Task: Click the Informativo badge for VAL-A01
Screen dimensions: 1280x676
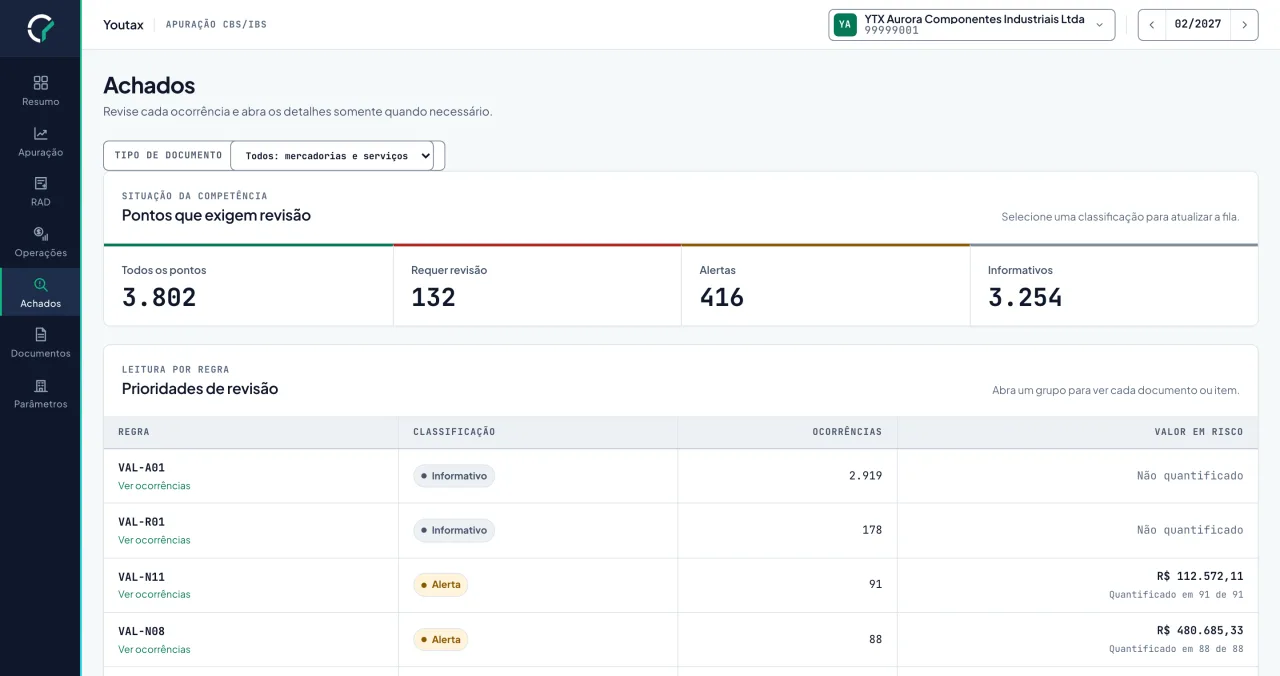Action: [454, 476]
